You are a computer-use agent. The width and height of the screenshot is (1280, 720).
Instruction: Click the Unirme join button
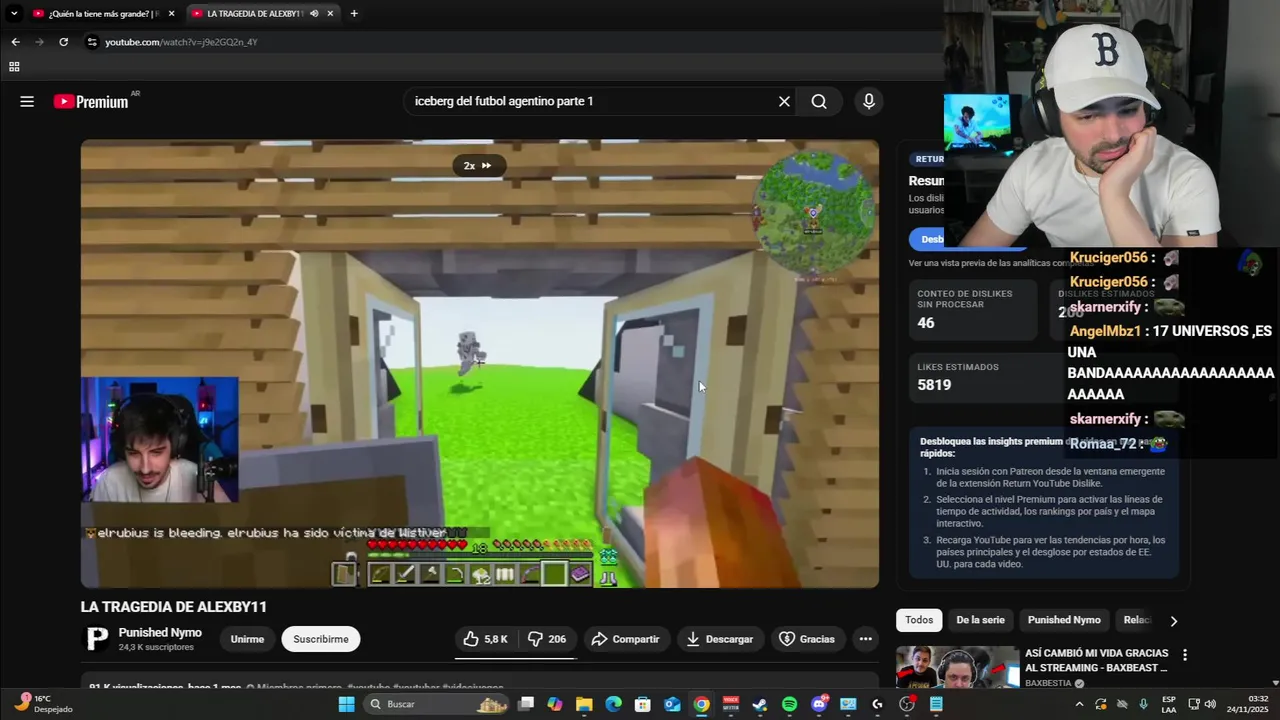coord(247,639)
